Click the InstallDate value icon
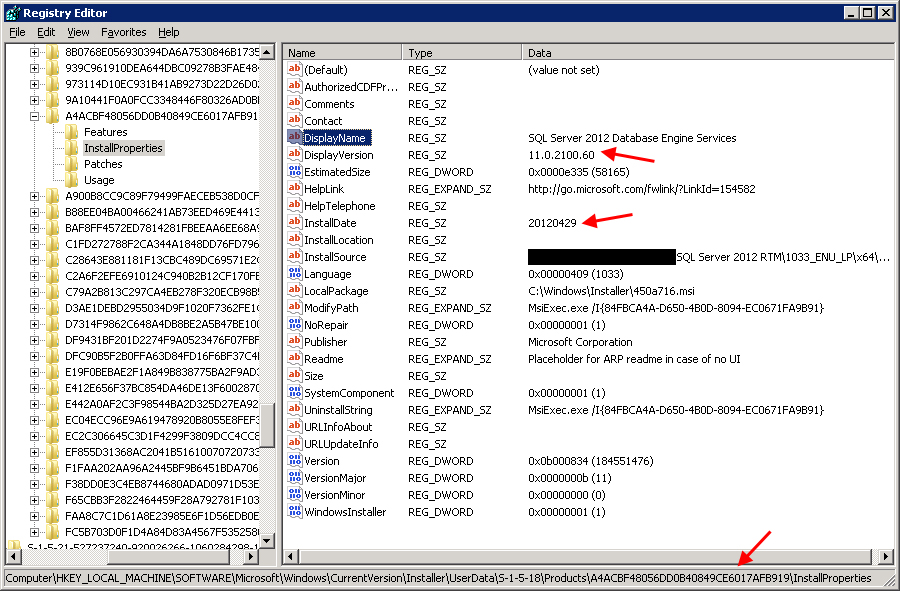The width and height of the screenshot is (900, 591). 294,223
